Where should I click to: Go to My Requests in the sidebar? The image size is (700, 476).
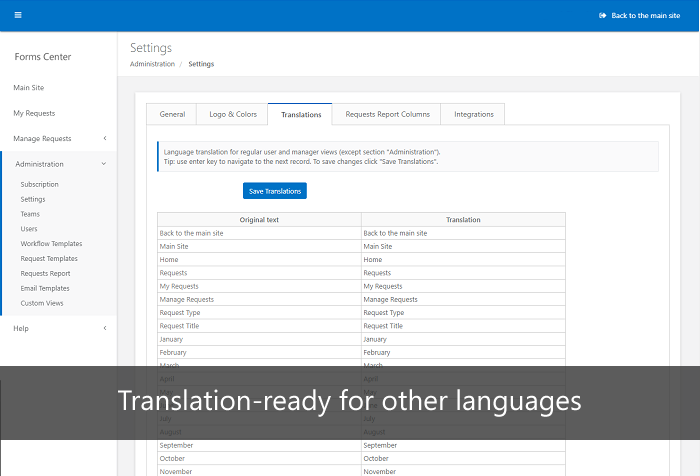point(34,113)
